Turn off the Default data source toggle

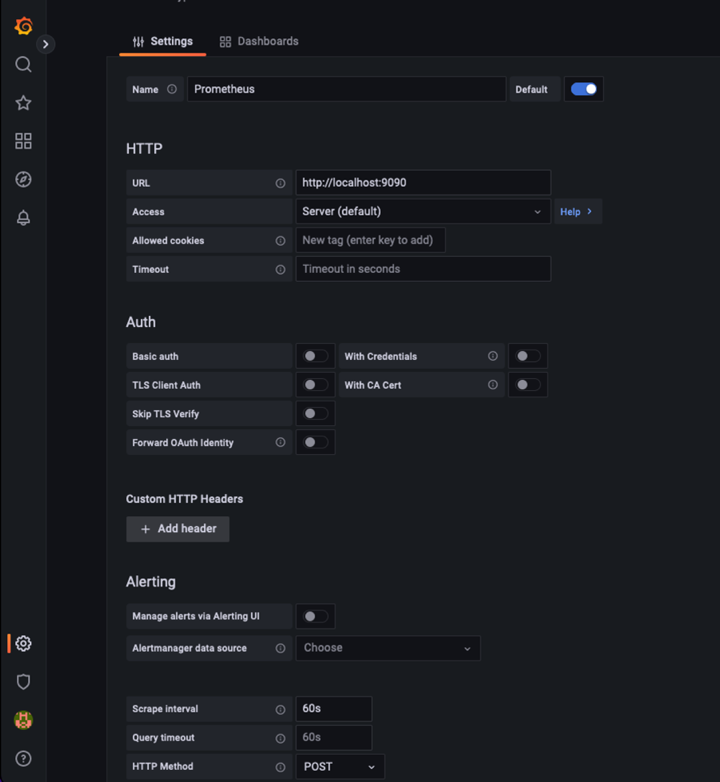point(584,89)
